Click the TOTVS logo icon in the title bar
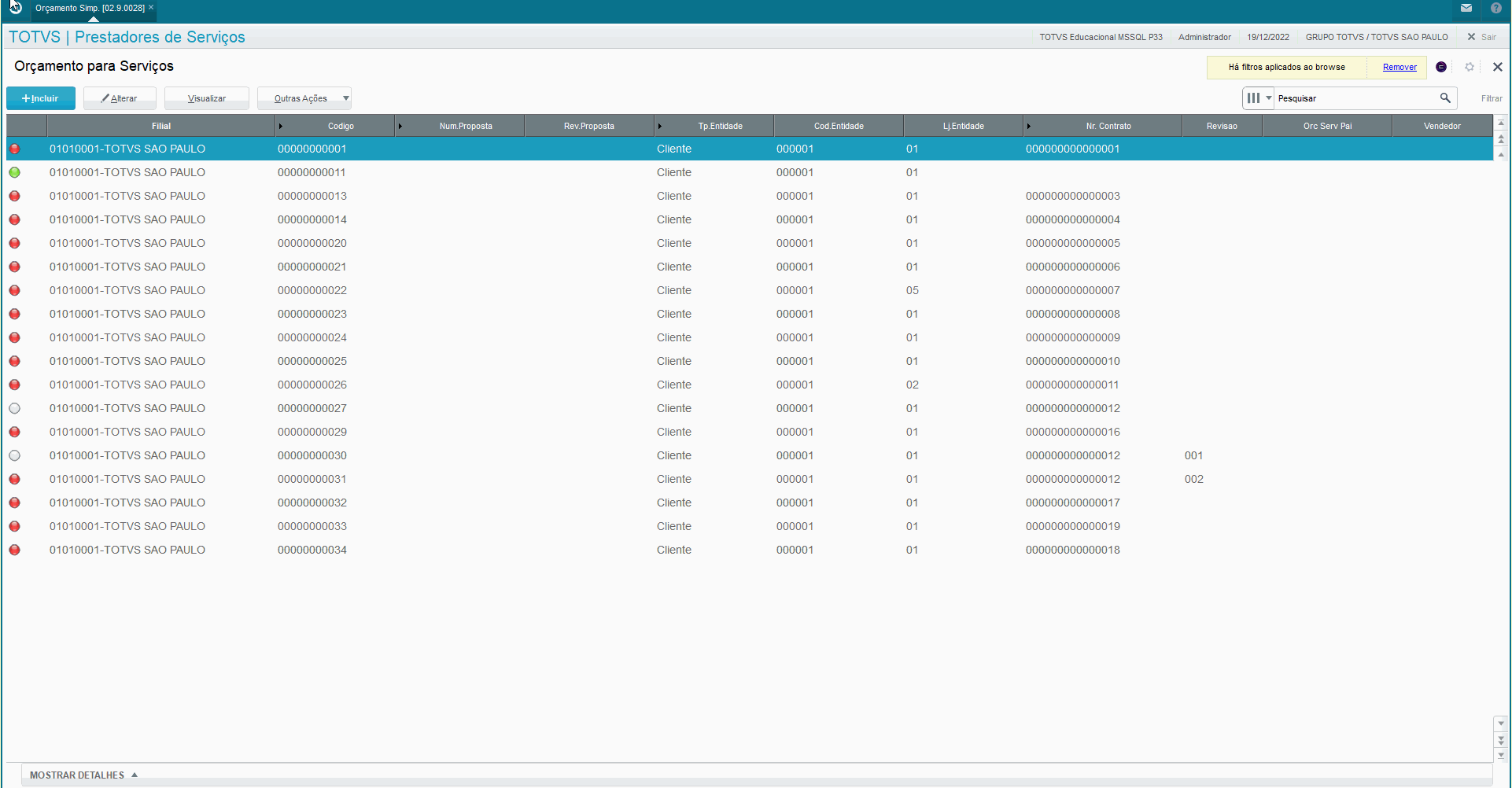Viewport: 1512px width, 788px height. [15, 8]
